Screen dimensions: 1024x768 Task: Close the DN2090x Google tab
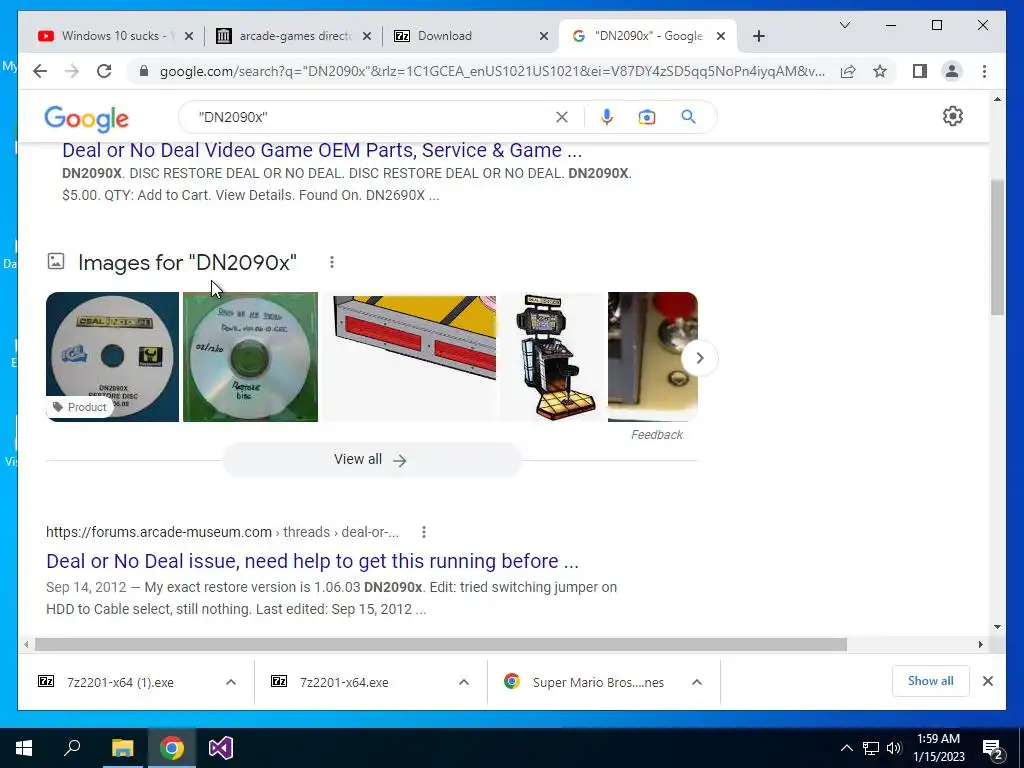[720, 36]
